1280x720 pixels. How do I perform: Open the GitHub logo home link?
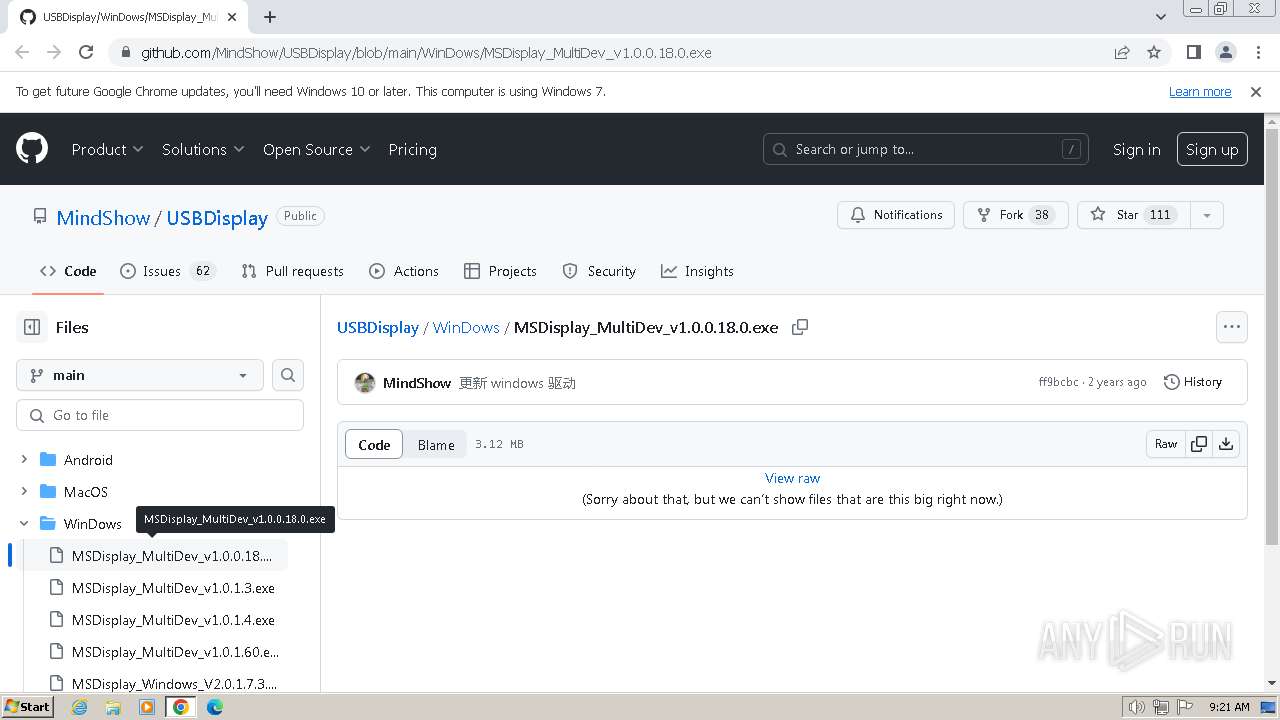(x=32, y=149)
